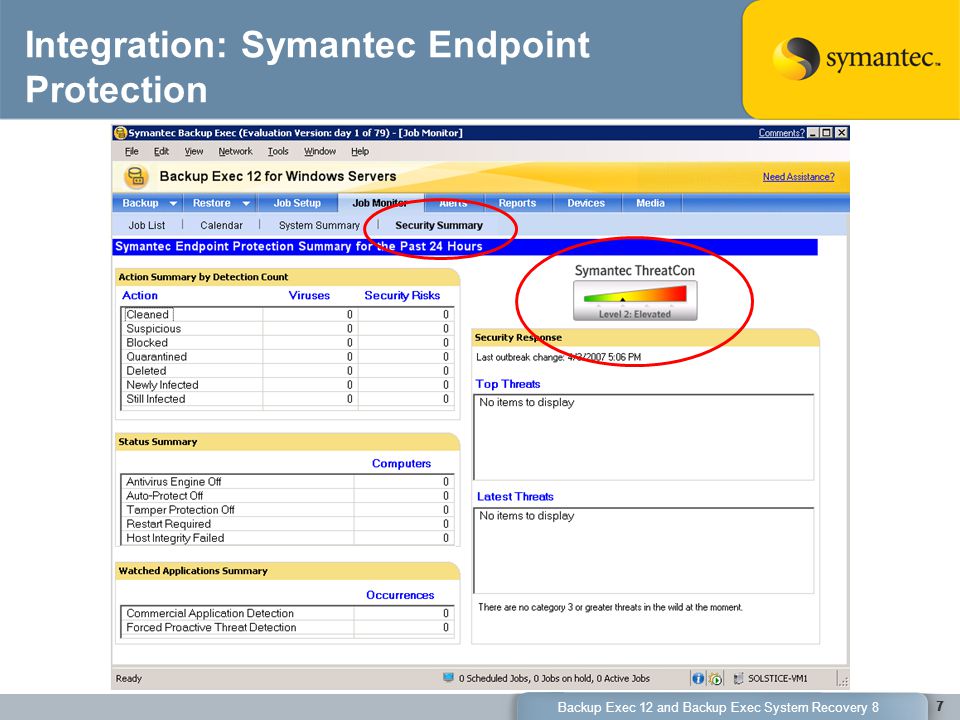Switch to the Job Setup tab

click(x=297, y=203)
